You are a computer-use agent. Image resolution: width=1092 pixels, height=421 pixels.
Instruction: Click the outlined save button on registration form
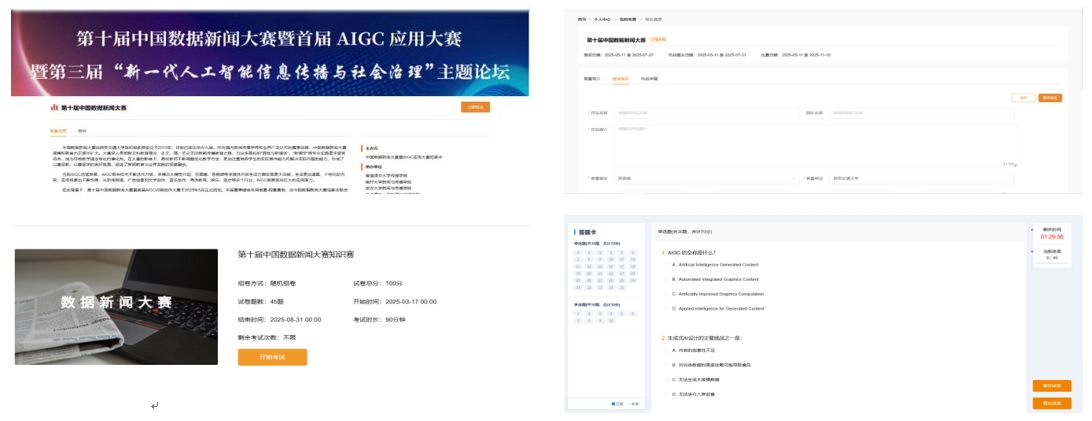1022,98
